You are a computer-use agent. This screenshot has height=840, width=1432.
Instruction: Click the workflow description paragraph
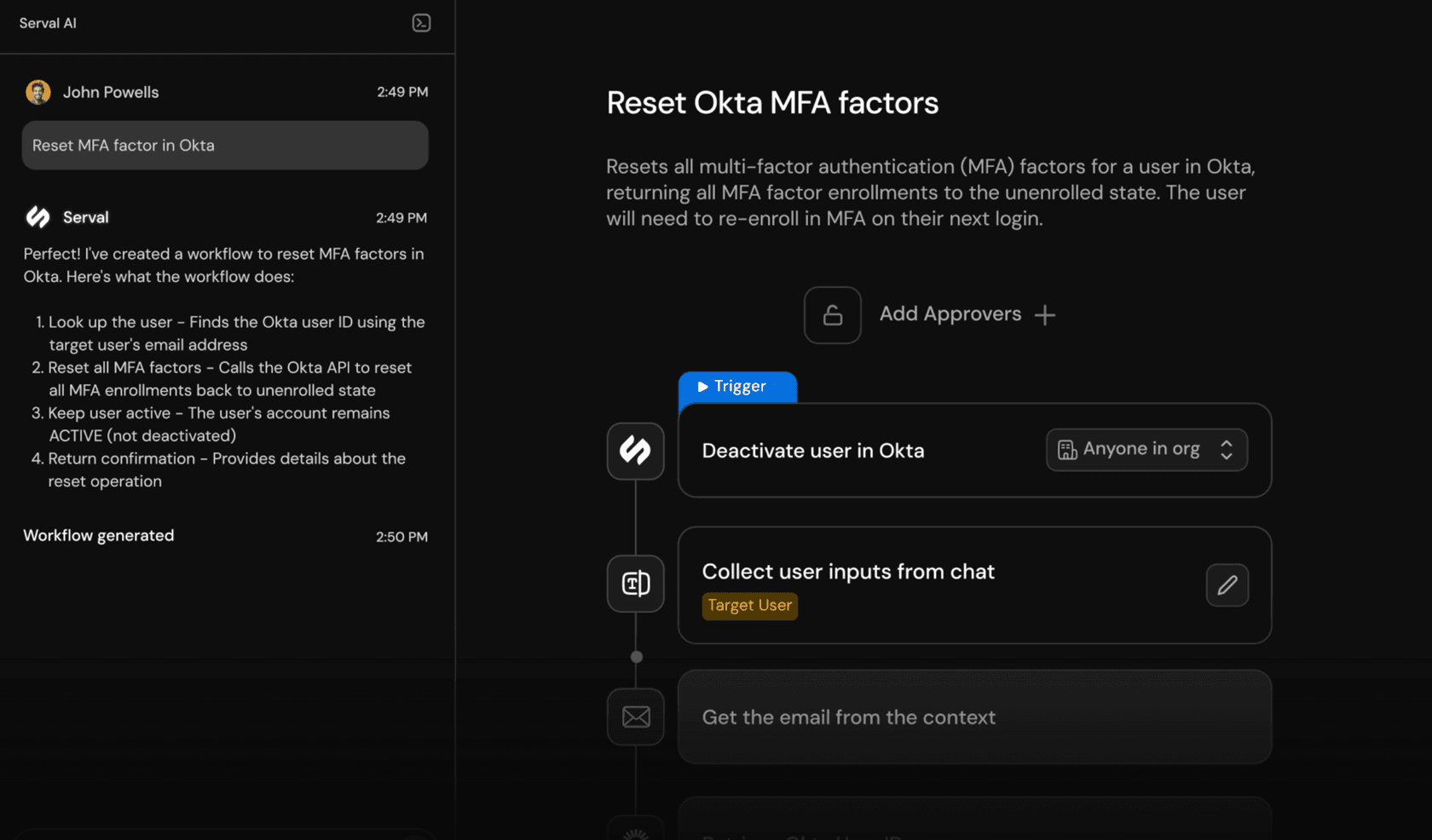[931, 193]
